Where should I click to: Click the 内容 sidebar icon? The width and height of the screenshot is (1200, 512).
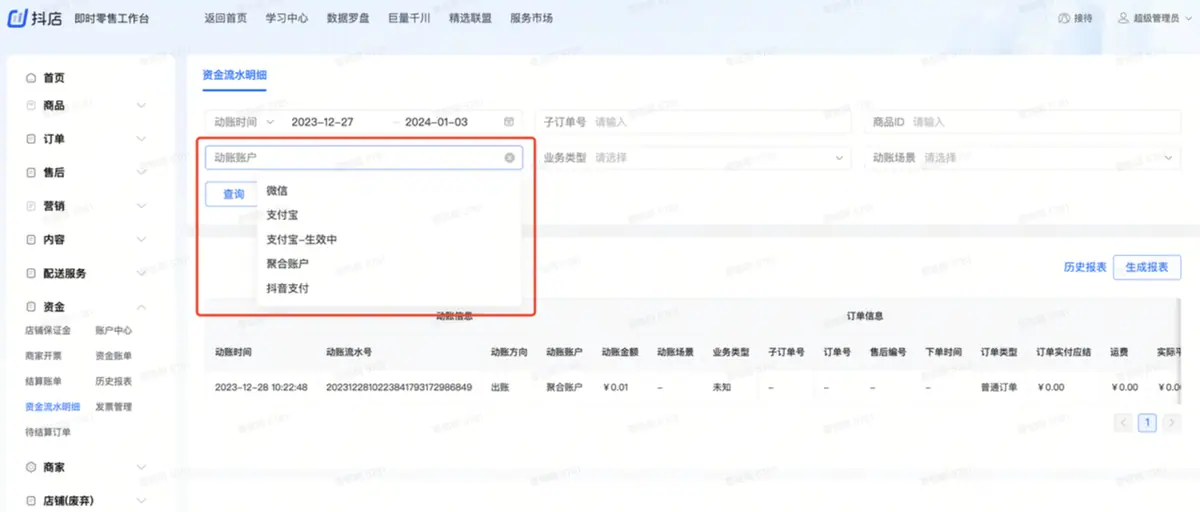(31, 240)
